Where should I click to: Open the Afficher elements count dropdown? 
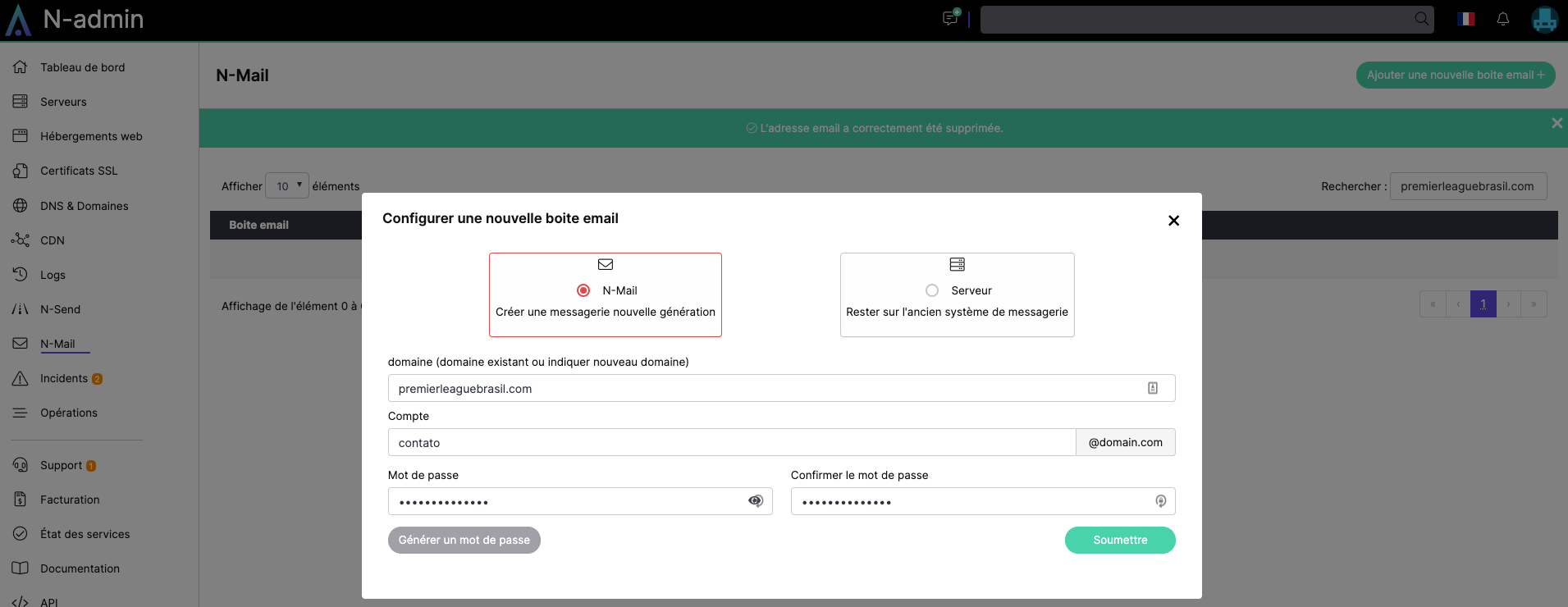(287, 186)
